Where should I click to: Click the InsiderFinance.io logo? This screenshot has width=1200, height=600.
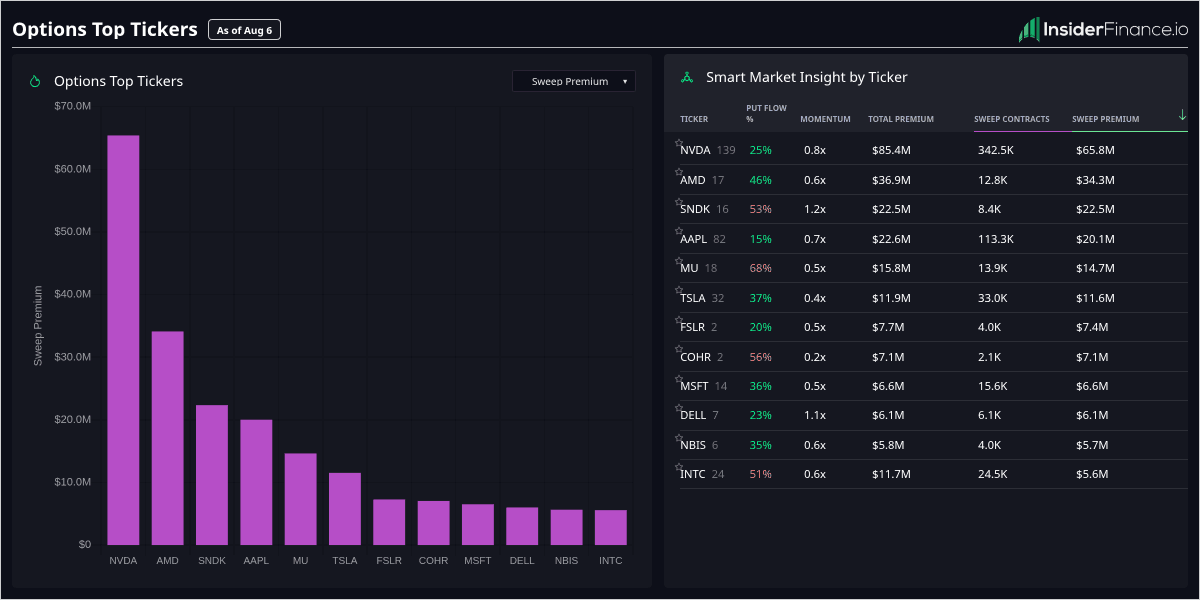pos(1103,30)
